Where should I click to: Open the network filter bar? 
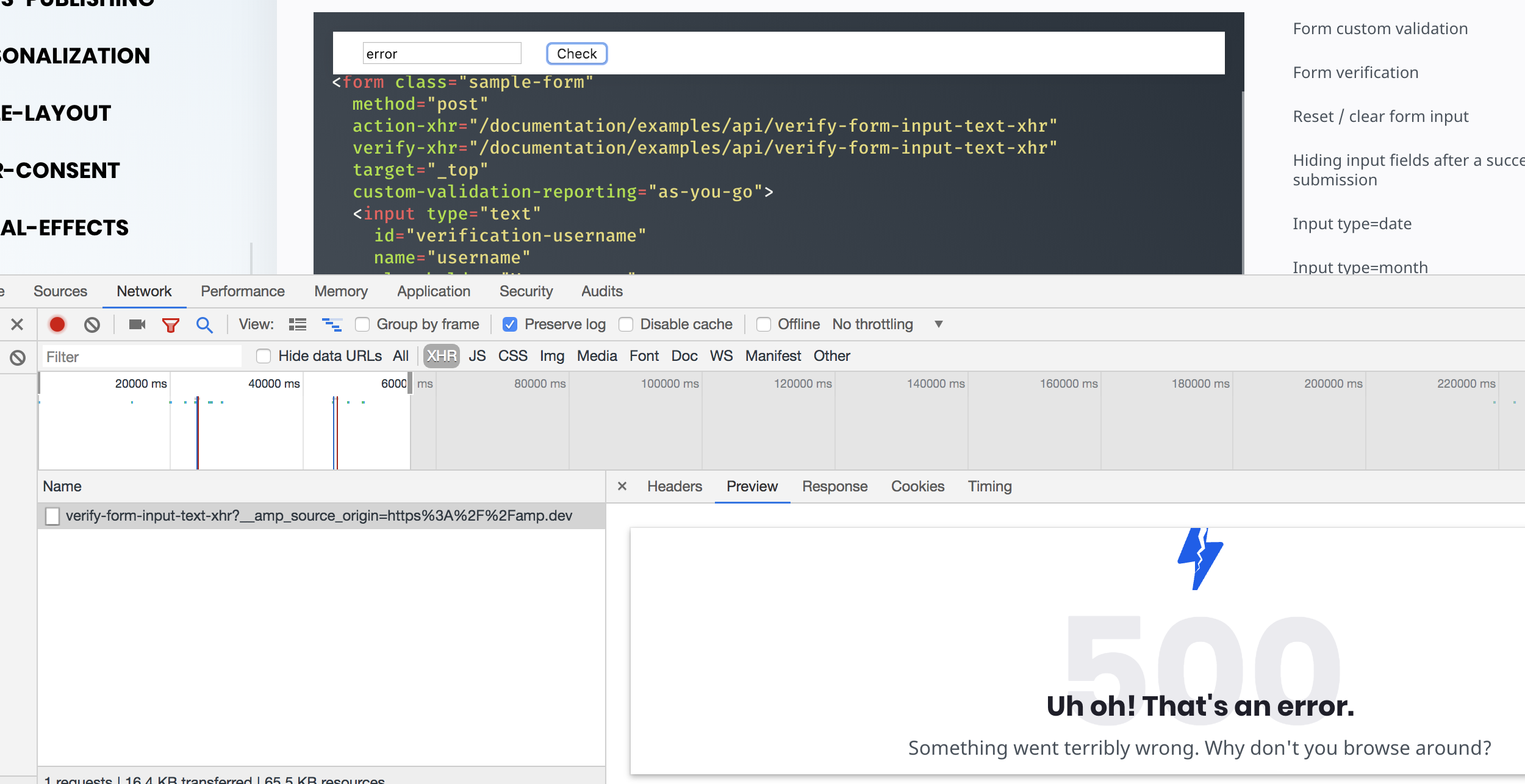(x=171, y=324)
